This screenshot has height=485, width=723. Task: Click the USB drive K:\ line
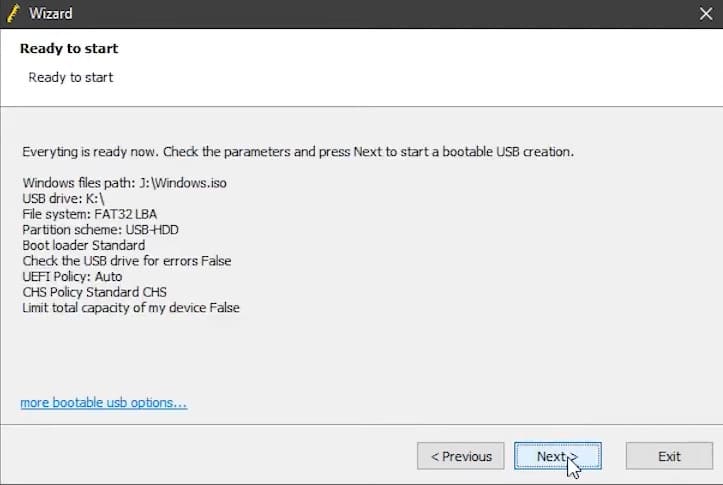63,198
